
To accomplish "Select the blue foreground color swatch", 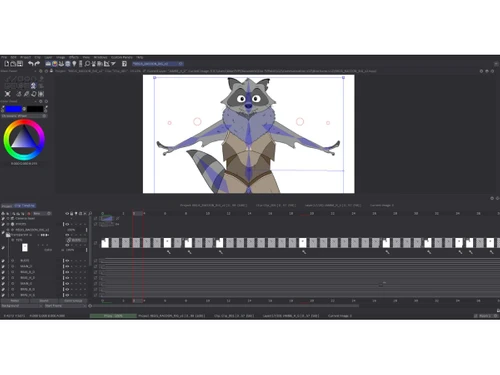I will [x=13, y=109].
